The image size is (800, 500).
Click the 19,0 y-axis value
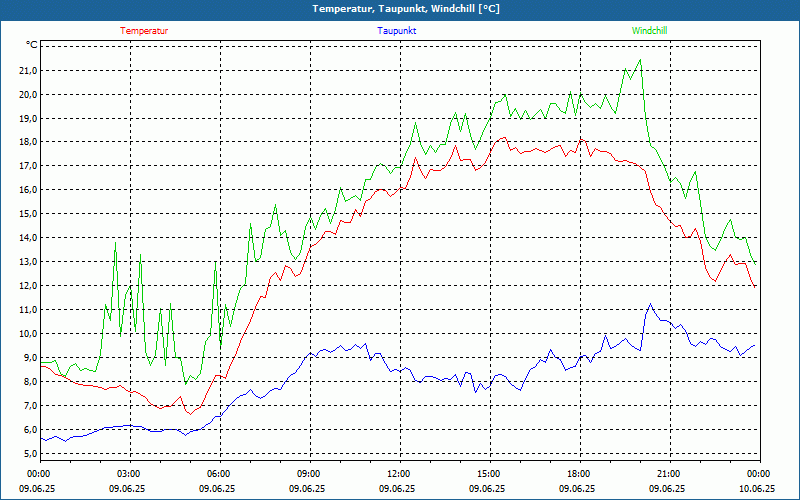[x=28, y=118]
